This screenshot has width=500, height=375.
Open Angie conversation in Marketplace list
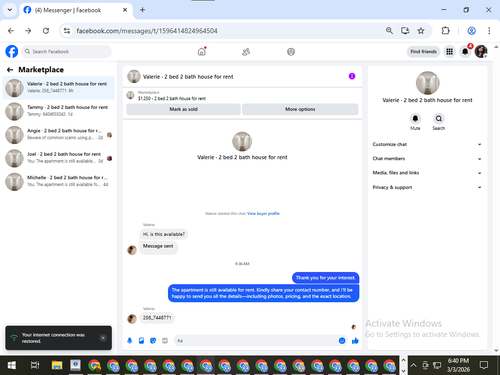click(x=59, y=134)
